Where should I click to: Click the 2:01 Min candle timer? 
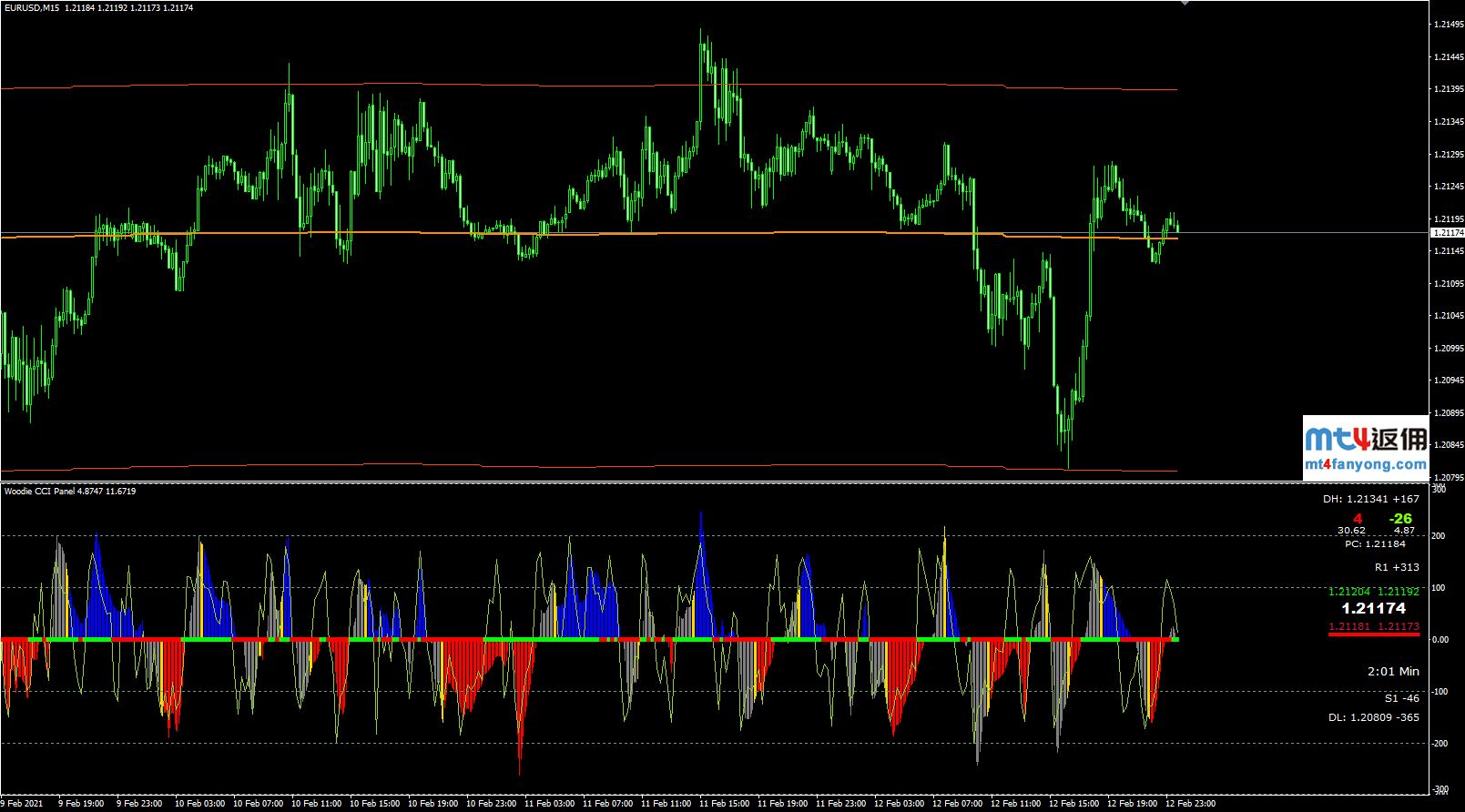coord(1392,672)
